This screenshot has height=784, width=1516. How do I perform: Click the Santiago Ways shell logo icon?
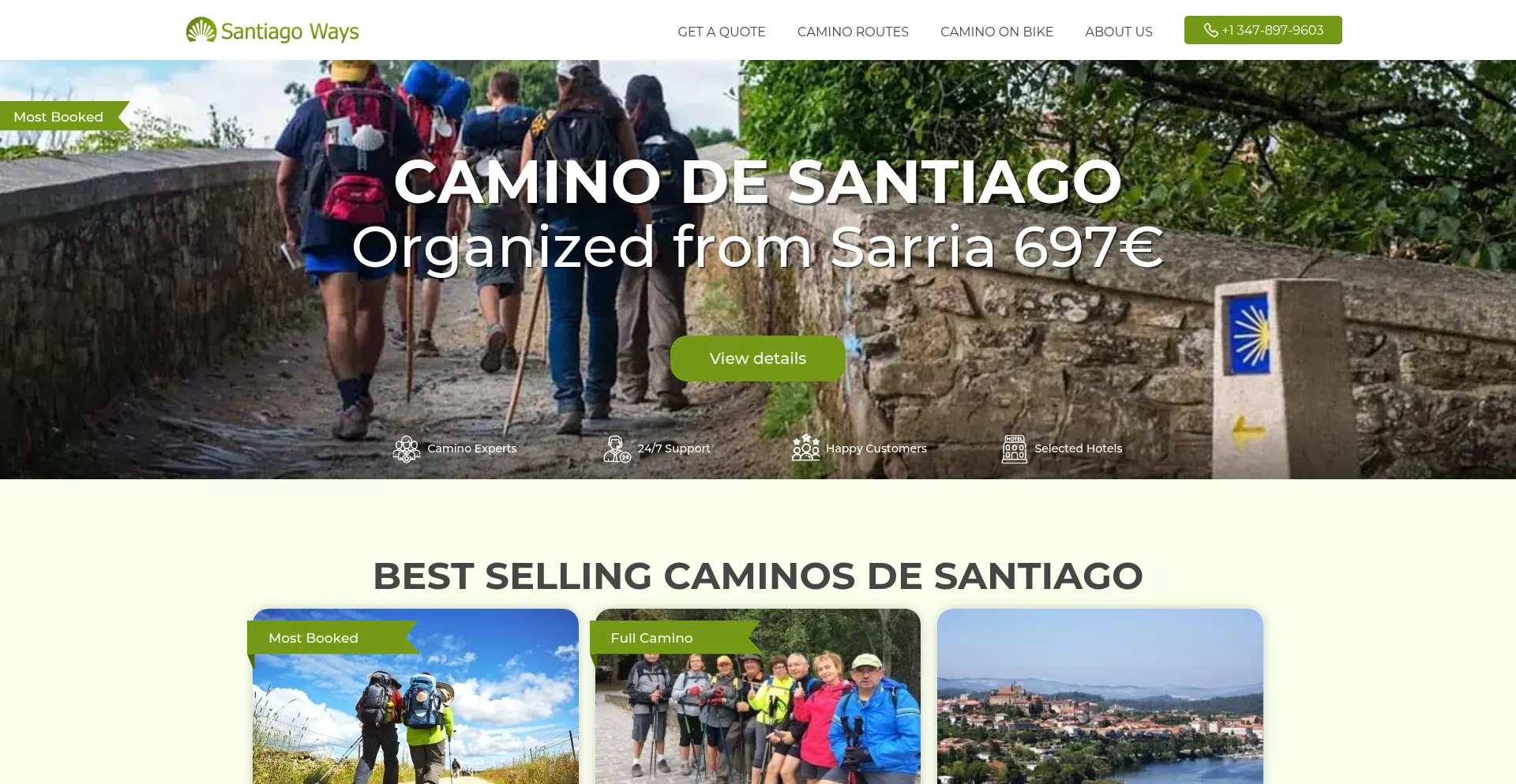coord(201,30)
